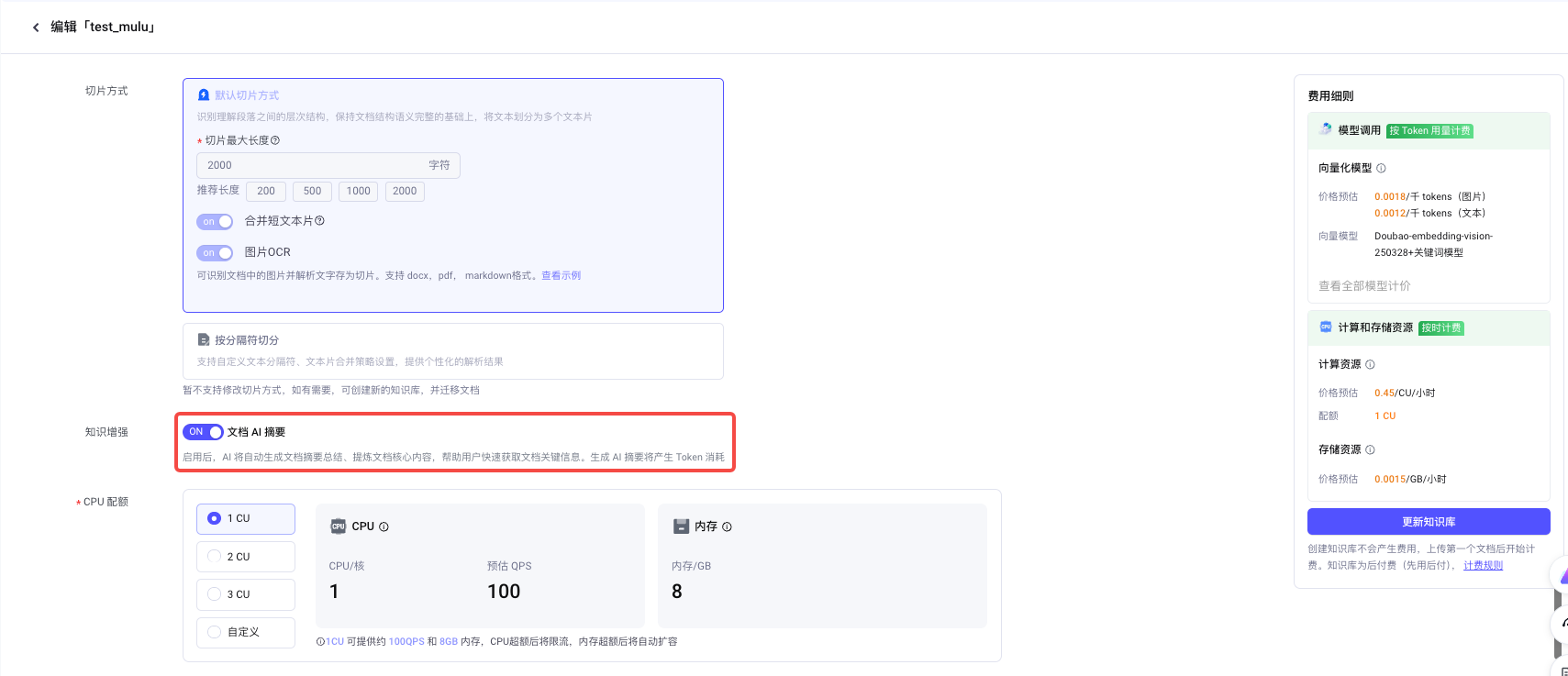Click the 8GB highlighted text
1568x676 pixels.
pyautogui.click(x=449, y=642)
